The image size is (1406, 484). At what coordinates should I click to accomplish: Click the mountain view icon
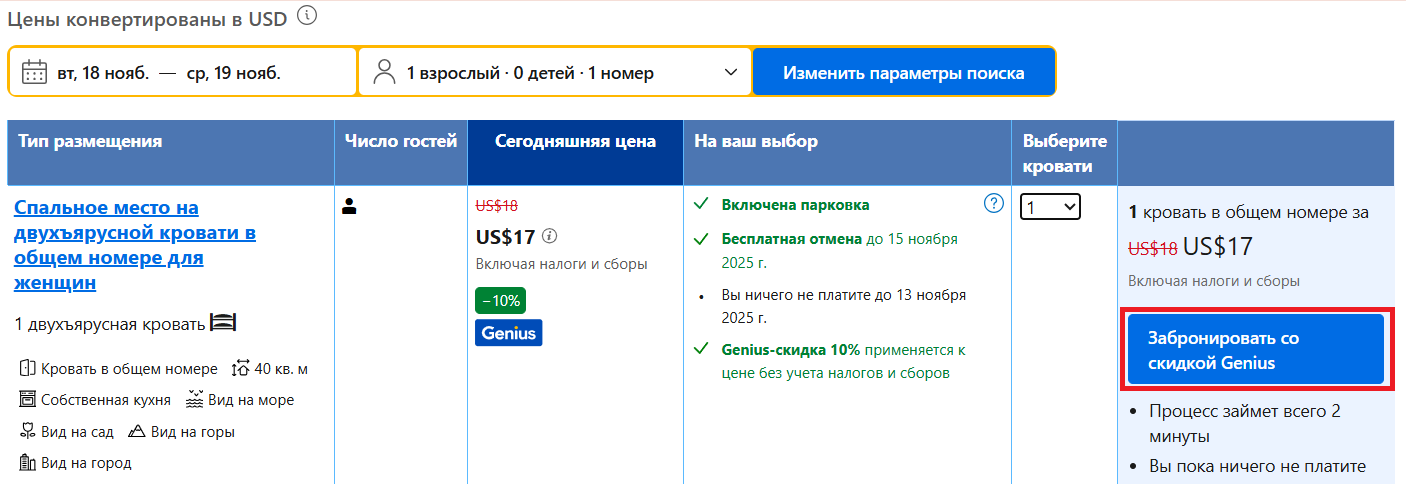pos(137,432)
